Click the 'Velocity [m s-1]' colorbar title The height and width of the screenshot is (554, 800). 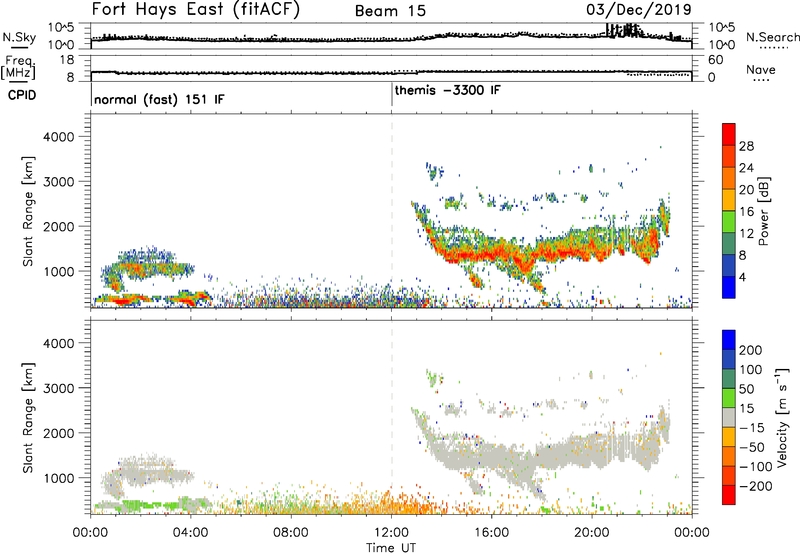[x=783, y=417]
